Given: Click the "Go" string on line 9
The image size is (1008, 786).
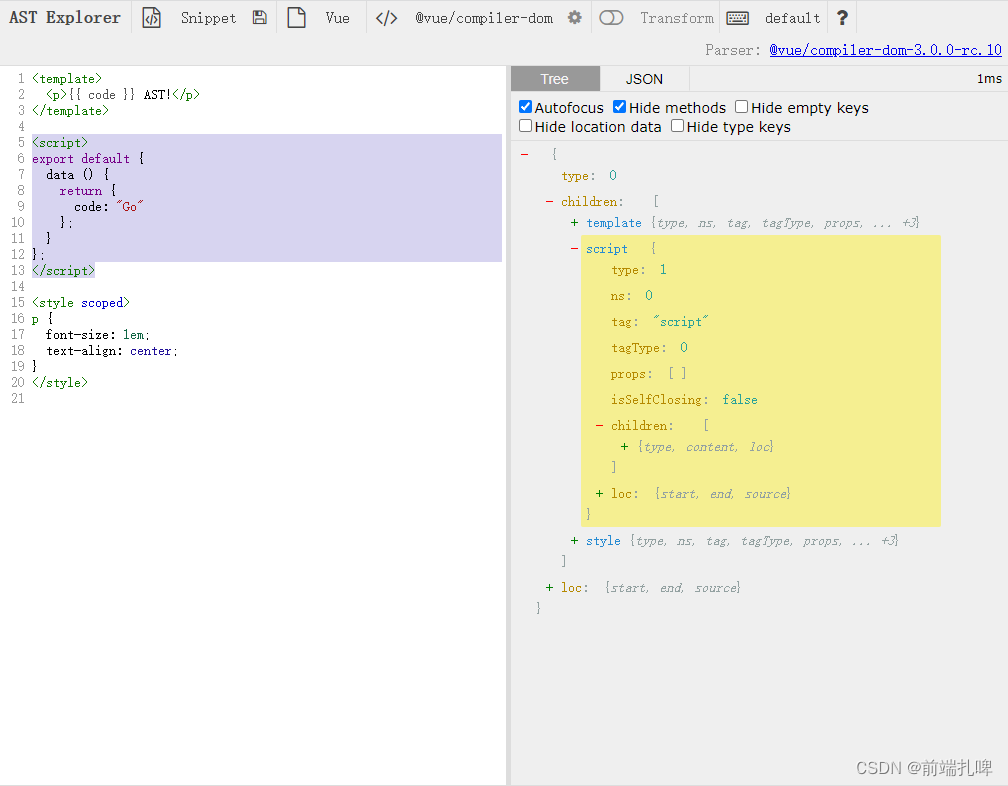Looking at the screenshot, I should pos(129,206).
